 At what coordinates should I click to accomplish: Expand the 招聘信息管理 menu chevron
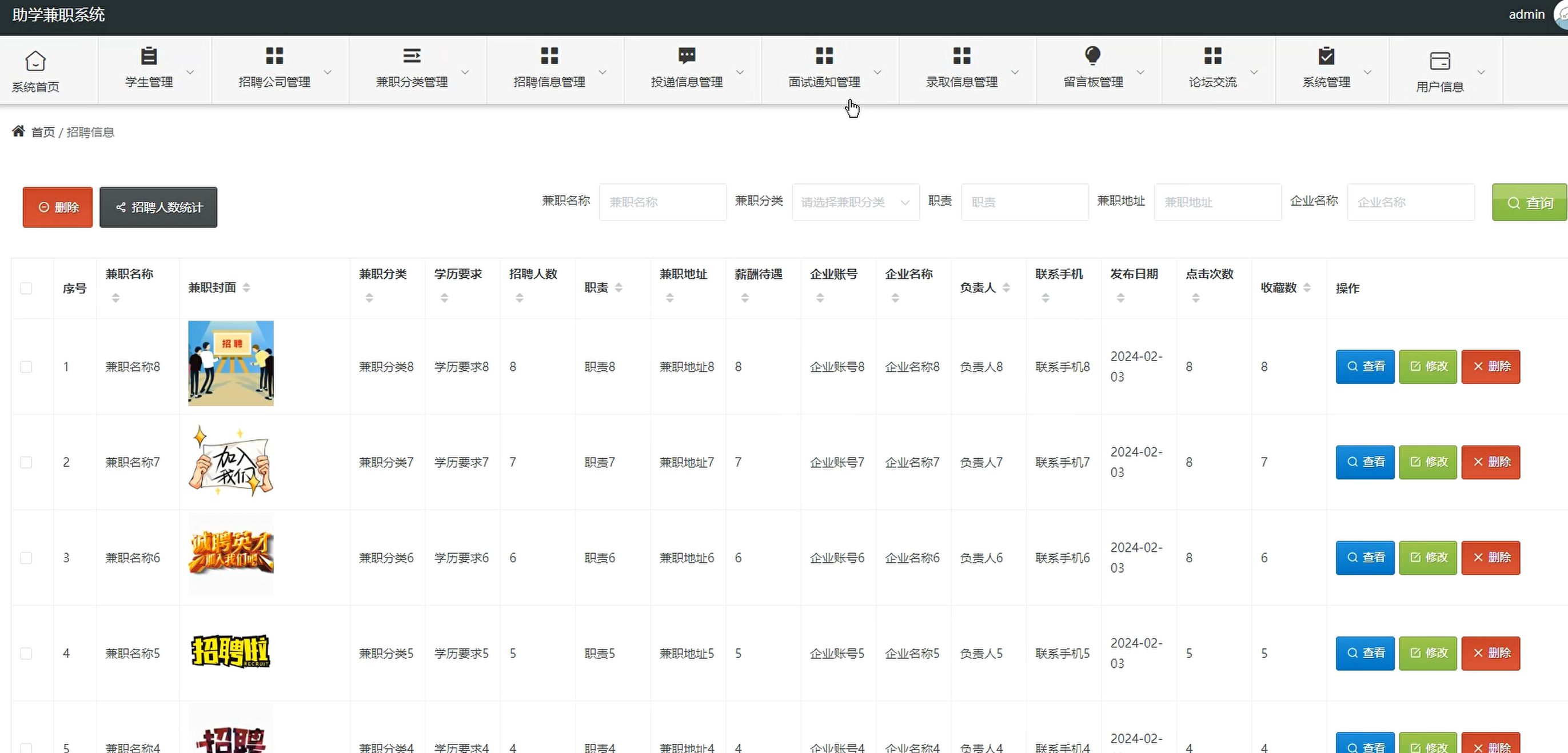tap(603, 72)
